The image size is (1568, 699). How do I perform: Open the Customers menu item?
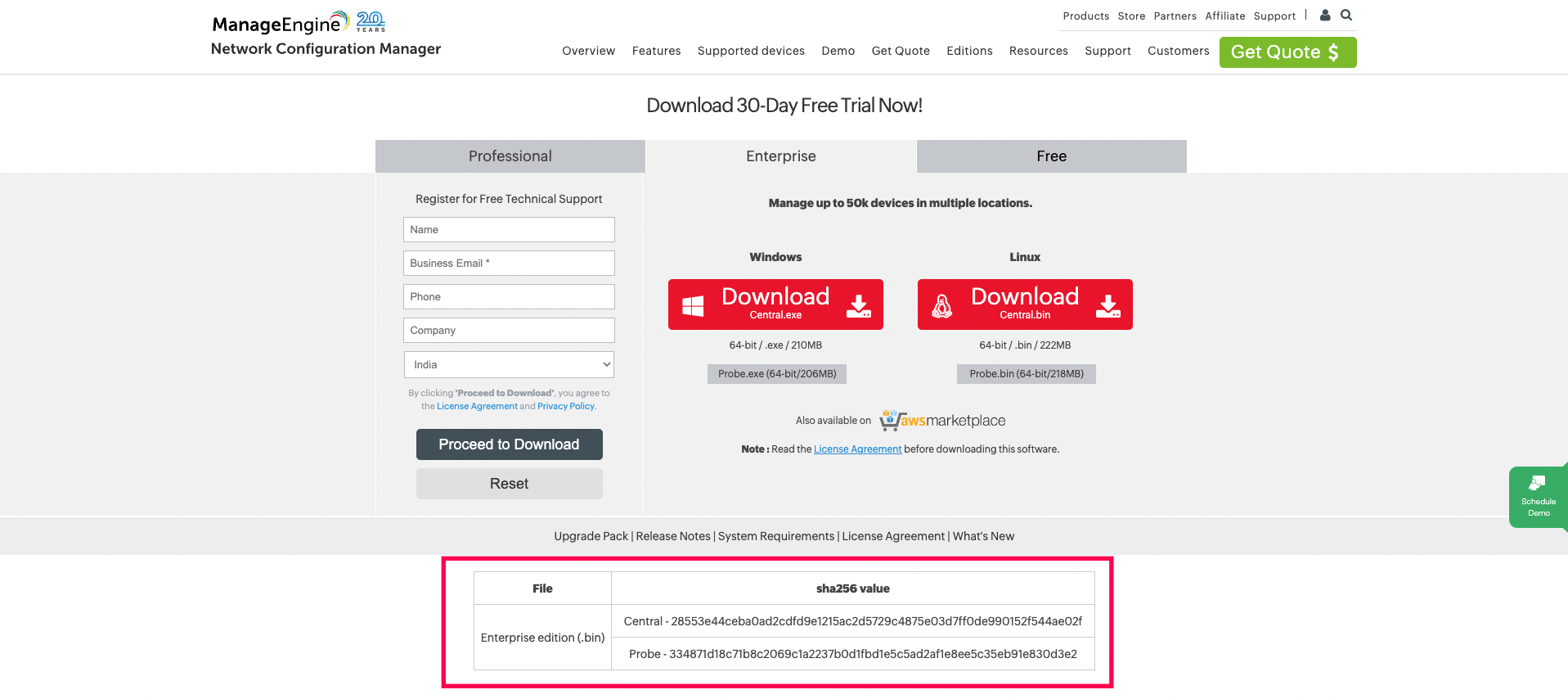coord(1179,51)
